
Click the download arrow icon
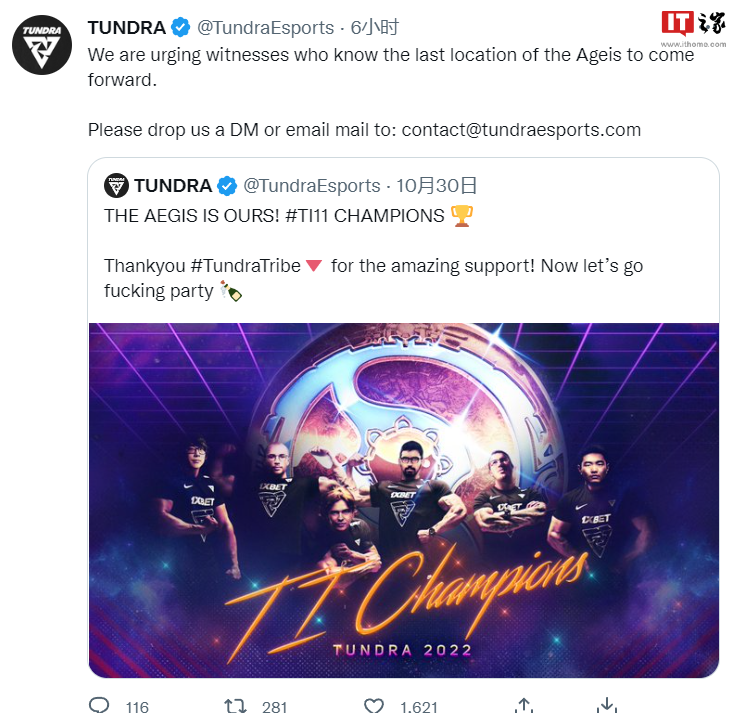[607, 705]
